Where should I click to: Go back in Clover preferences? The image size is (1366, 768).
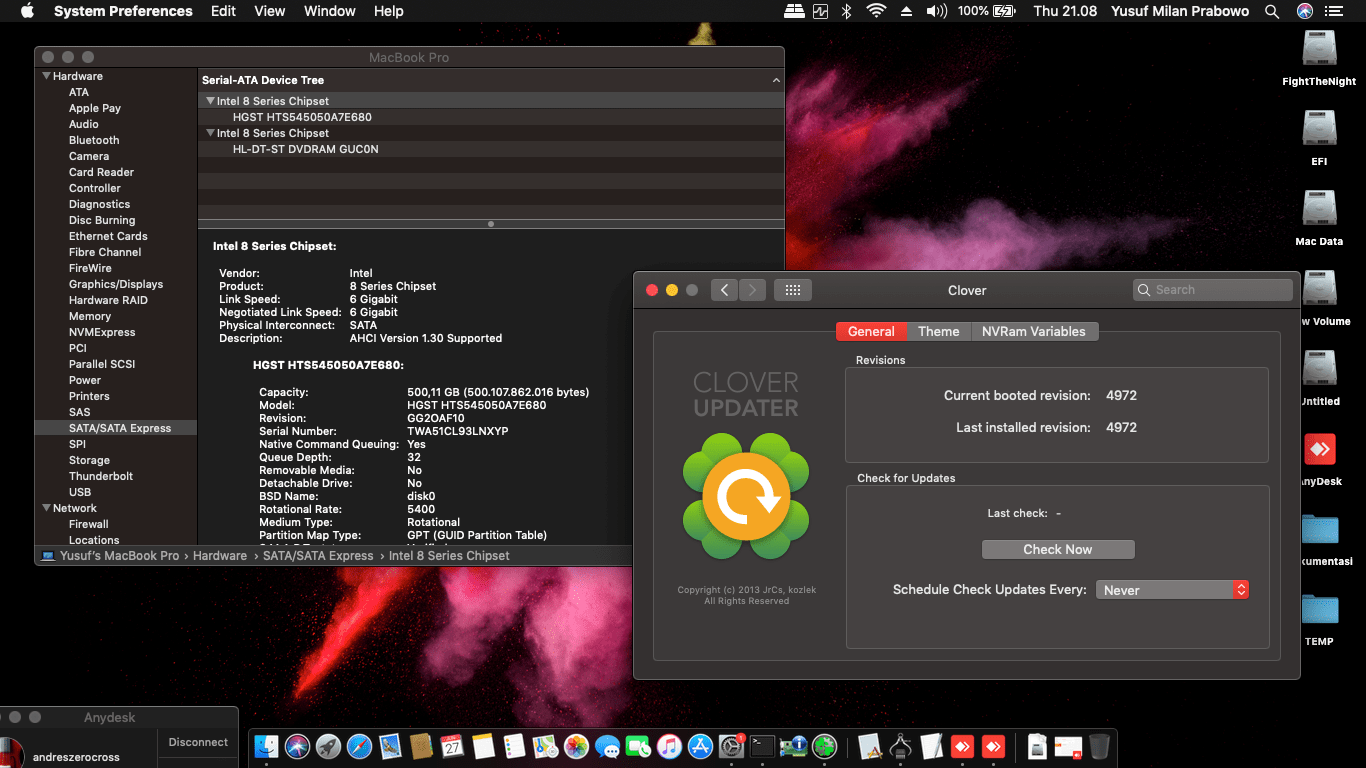coord(725,290)
